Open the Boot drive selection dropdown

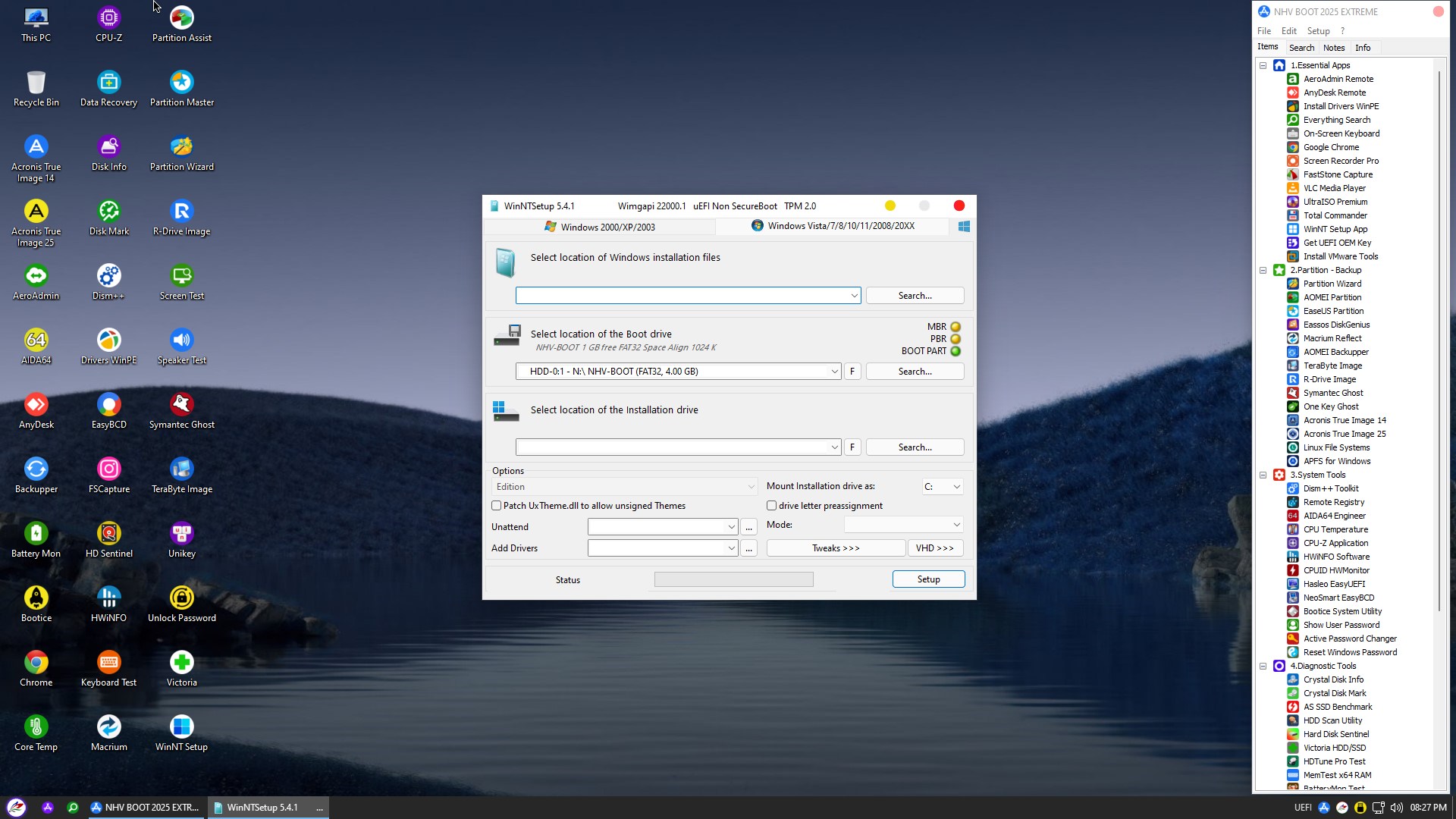click(834, 372)
